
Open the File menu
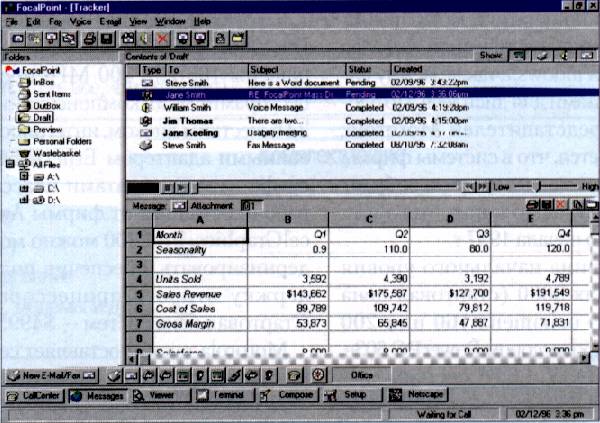[x=11, y=22]
